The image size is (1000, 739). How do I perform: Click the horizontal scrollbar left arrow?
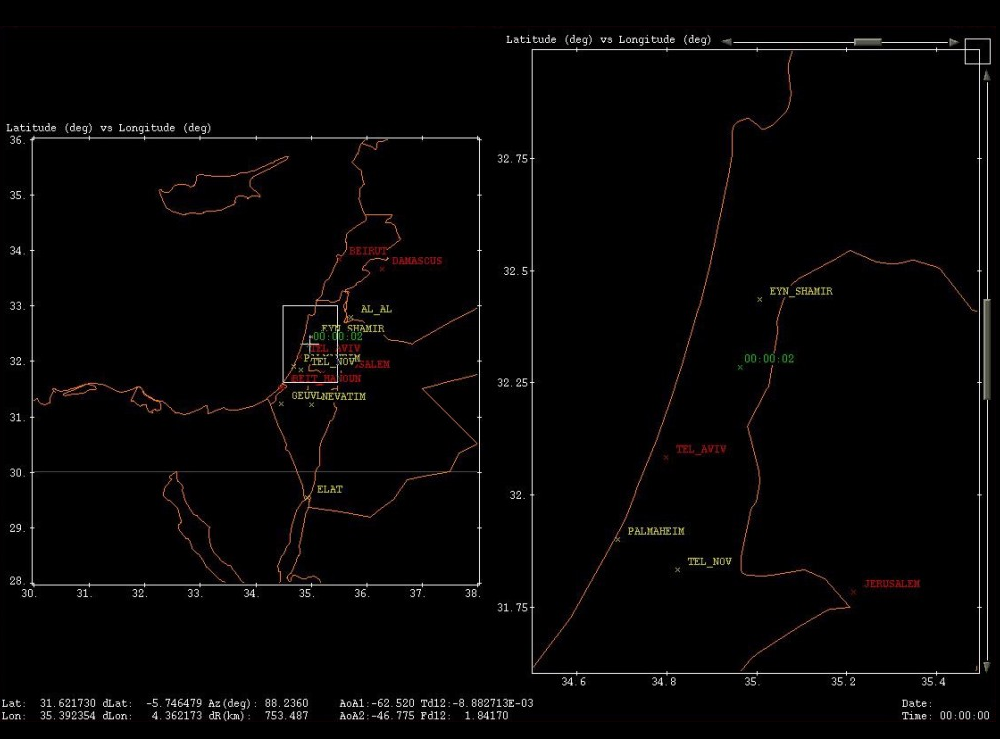pos(726,42)
